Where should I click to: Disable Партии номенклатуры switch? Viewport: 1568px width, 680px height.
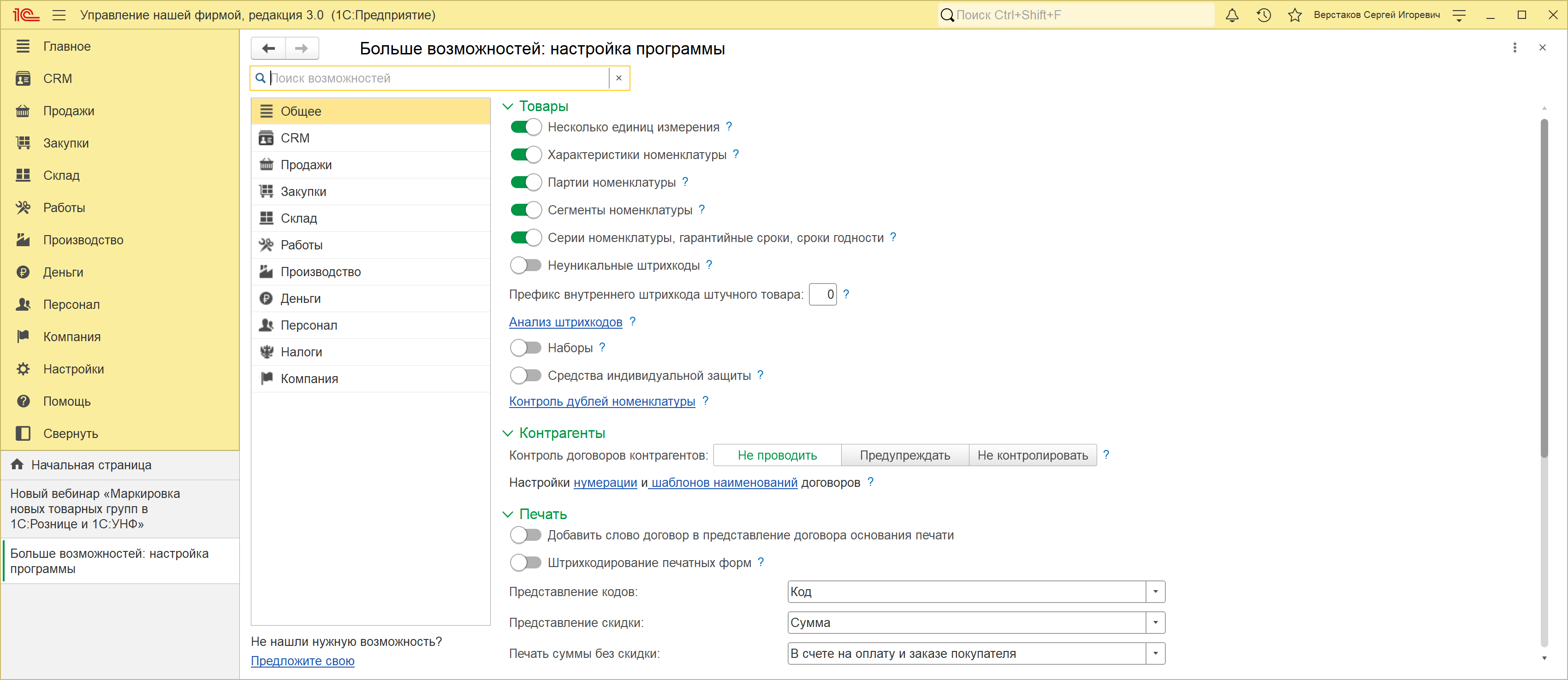coord(525,183)
